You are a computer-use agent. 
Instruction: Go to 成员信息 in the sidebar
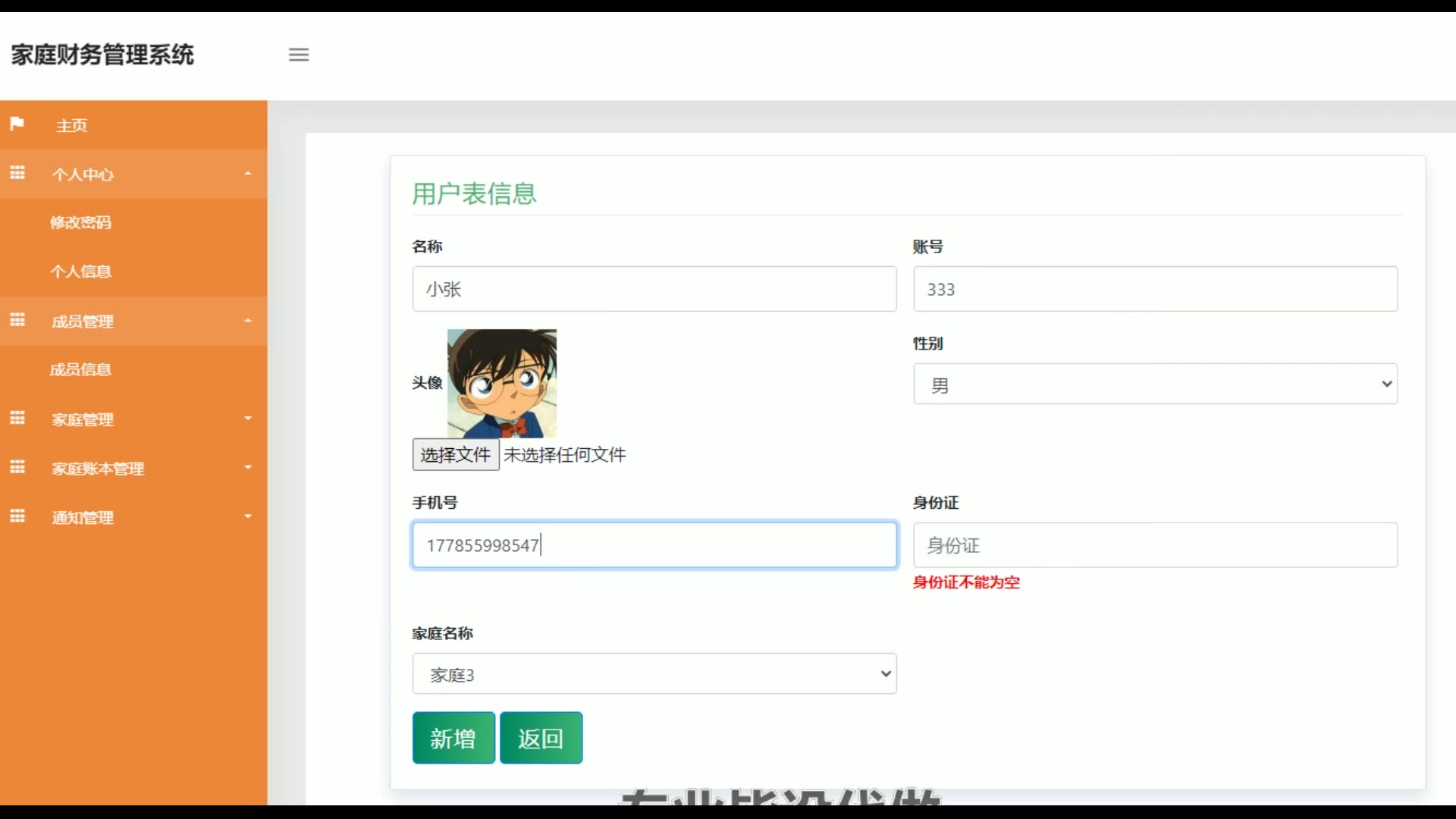tap(80, 369)
